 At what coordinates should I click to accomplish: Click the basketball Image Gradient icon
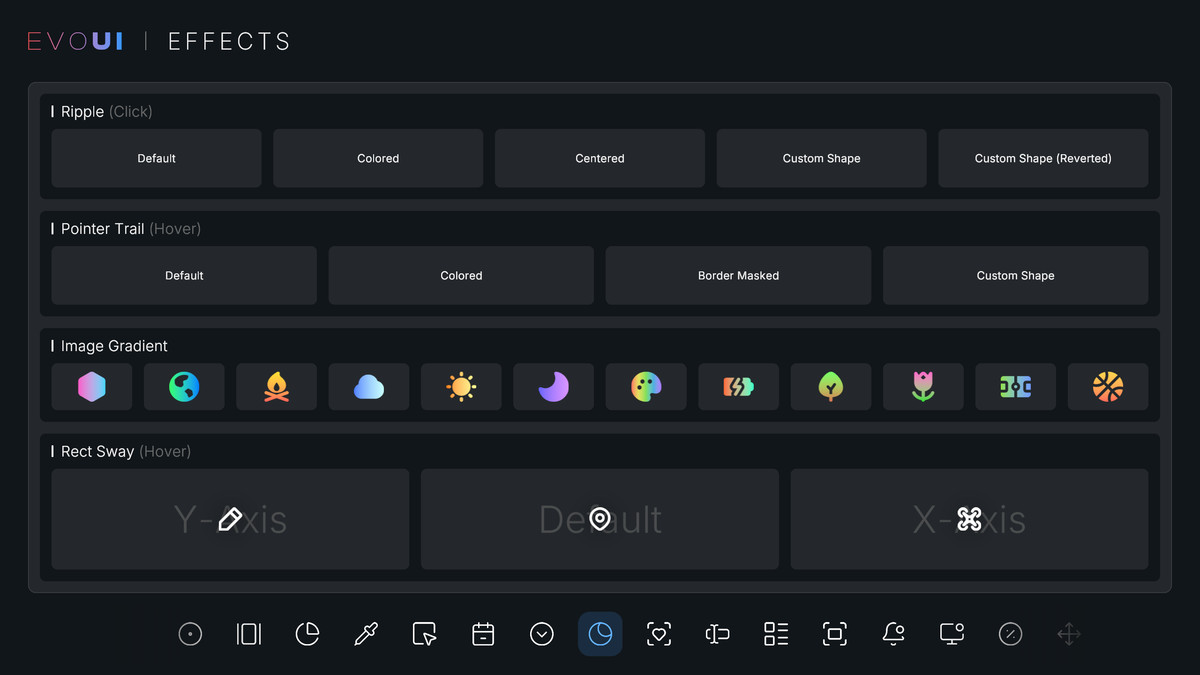[x=1108, y=386]
